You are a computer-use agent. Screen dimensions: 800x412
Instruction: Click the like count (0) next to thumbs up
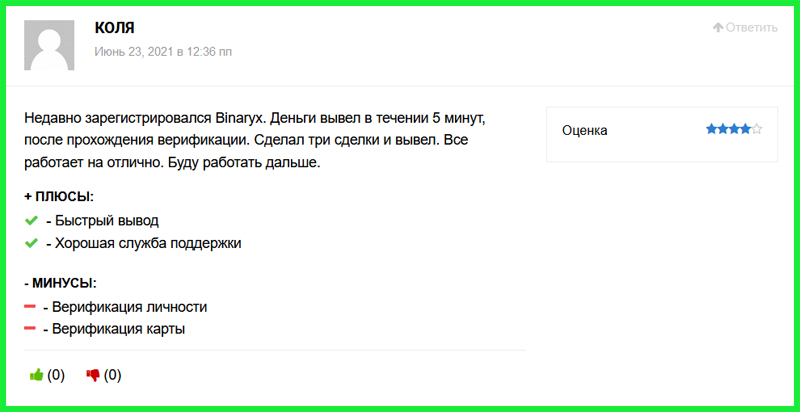(x=56, y=376)
